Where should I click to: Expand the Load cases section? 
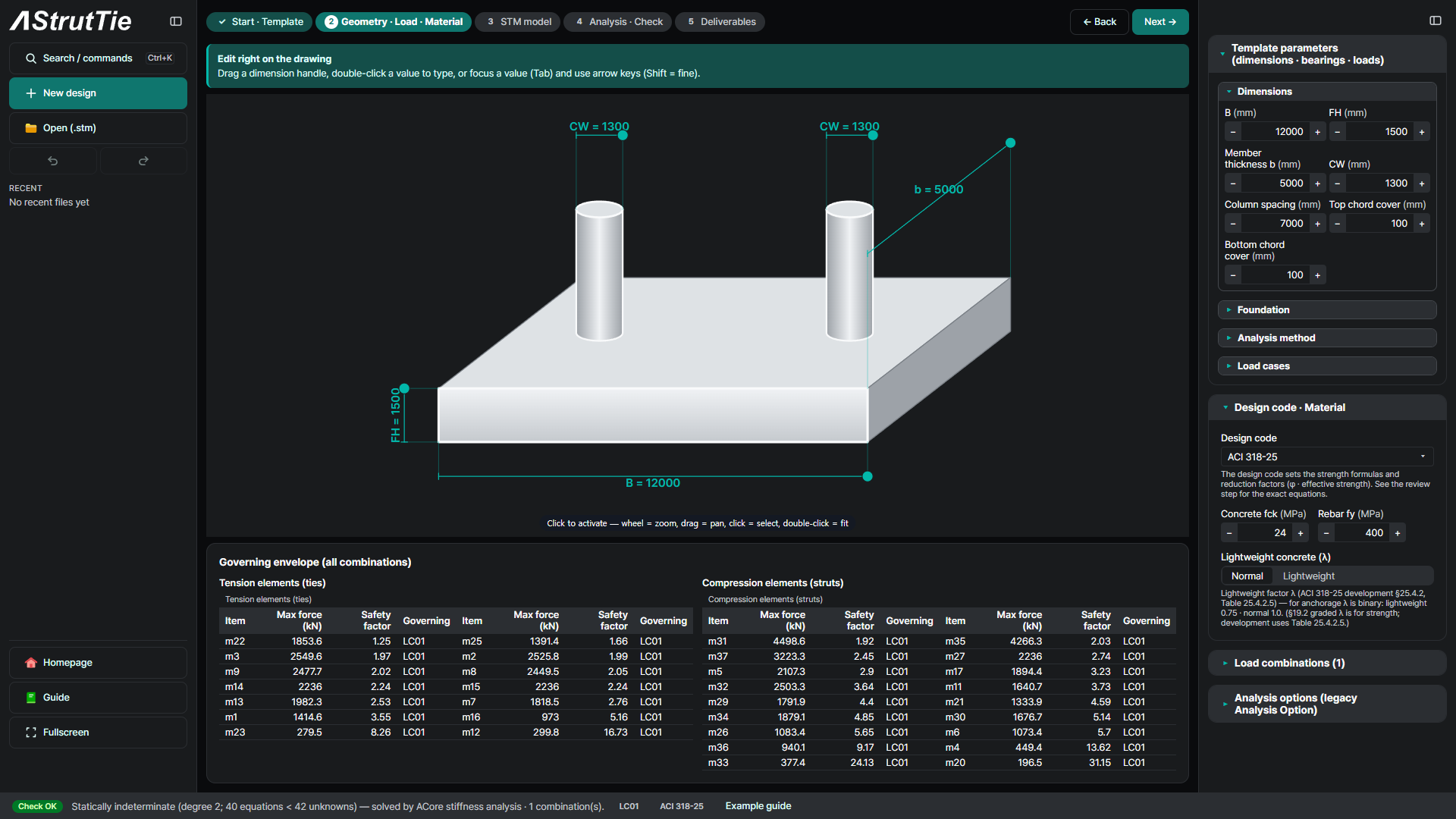click(x=1327, y=366)
